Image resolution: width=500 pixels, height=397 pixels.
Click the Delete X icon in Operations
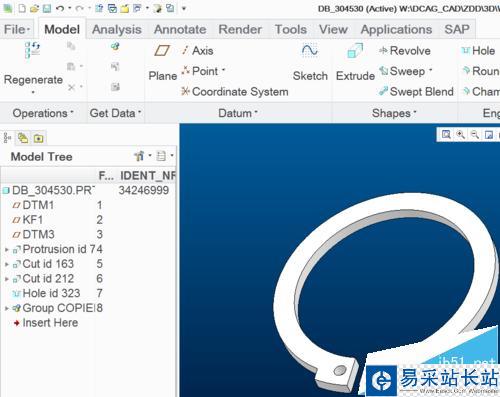[x=71, y=87]
